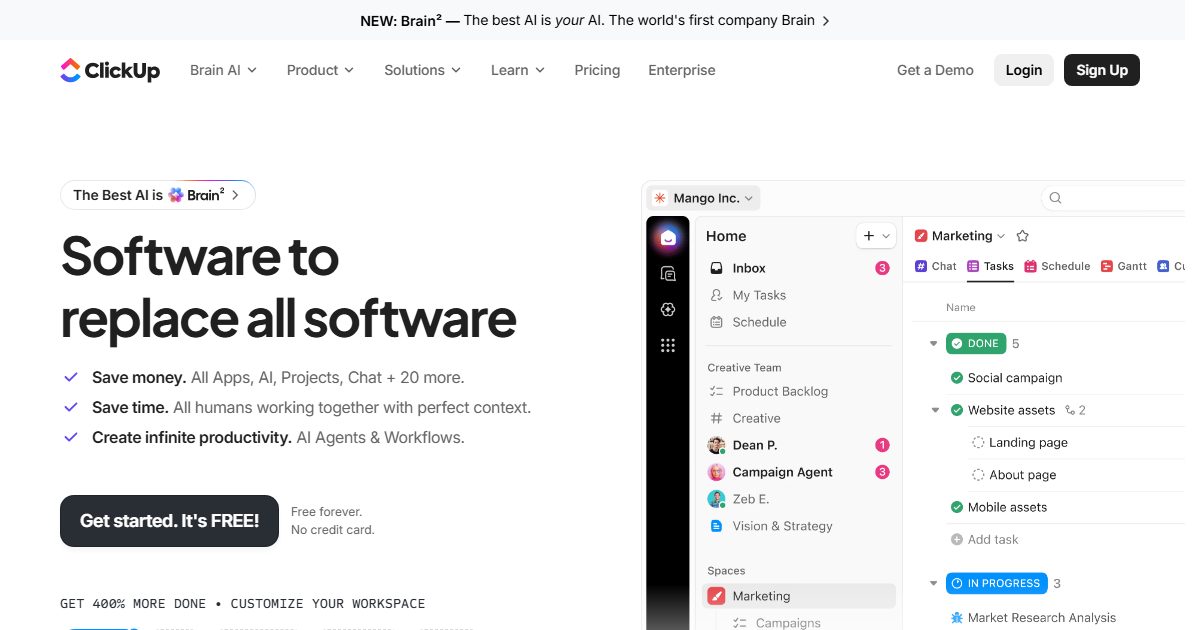Screen dimensions: 1200x630
Task: Expand the Solutions menu
Action: [x=422, y=70]
